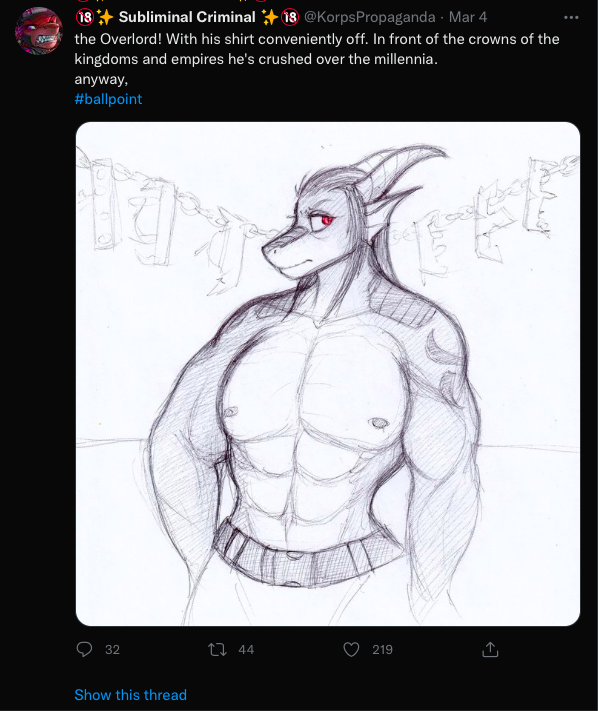Retweet using the retweet arrows icon

(x=217, y=650)
